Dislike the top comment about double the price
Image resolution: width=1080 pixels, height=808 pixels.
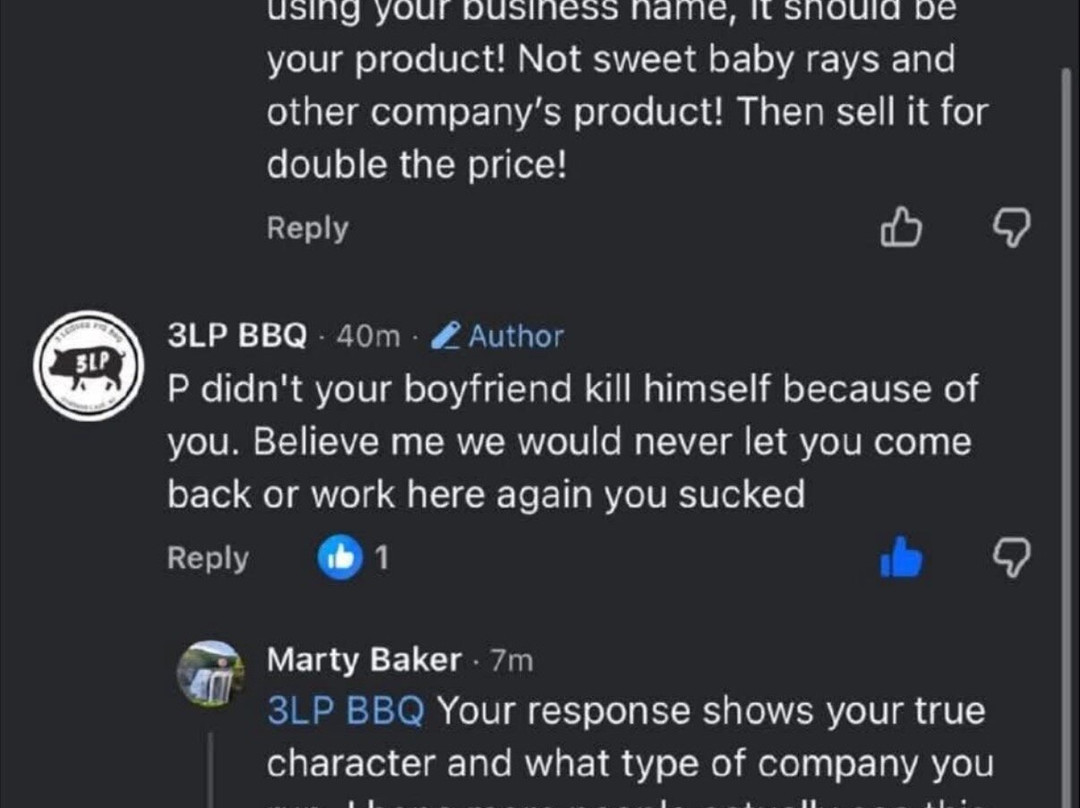(1011, 229)
